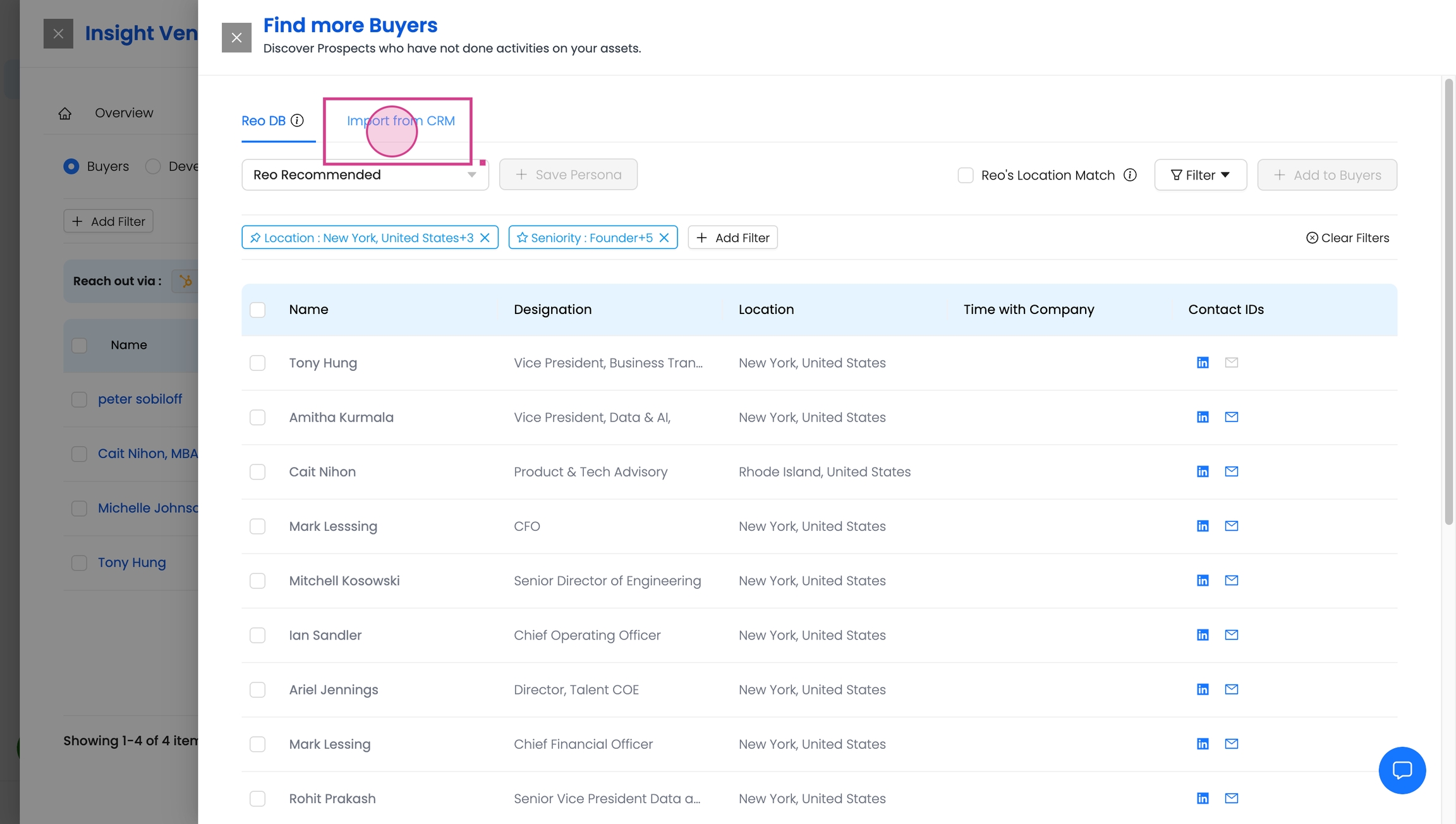This screenshot has height=824, width=1456.
Task: Click Clear Filters link
Action: pos(1347,238)
